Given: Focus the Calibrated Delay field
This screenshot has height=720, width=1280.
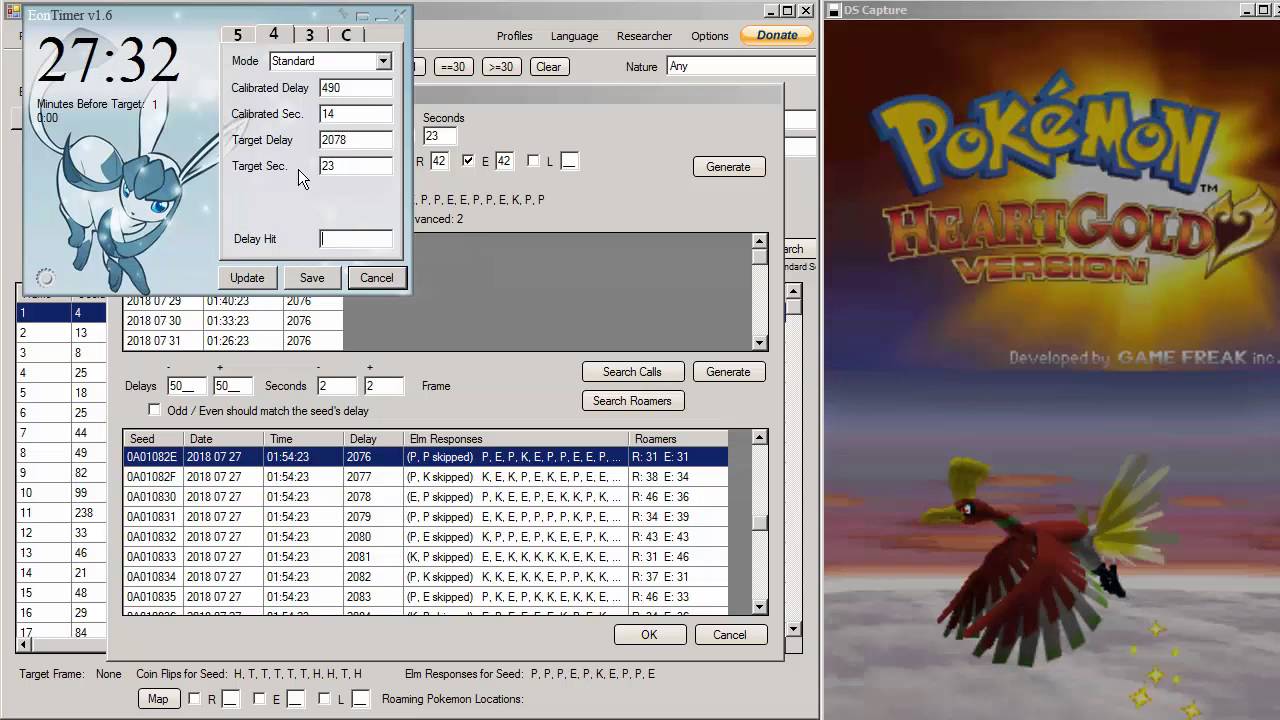Looking at the screenshot, I should [x=355, y=88].
